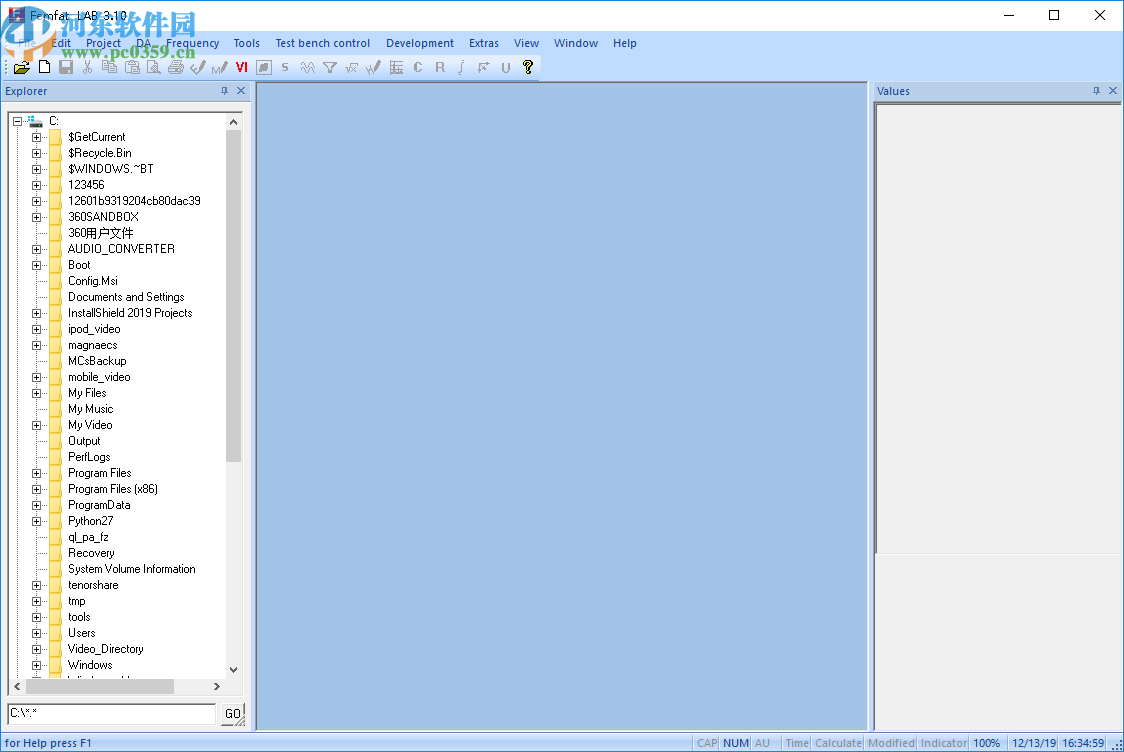This screenshot has height=752, width=1124.
Task: Open the Development menu
Action: pos(420,43)
